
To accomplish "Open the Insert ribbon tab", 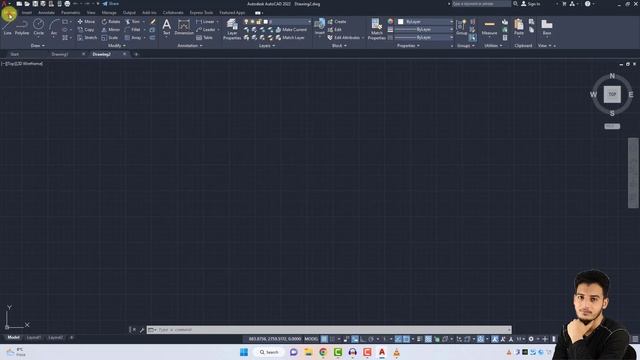I will tap(27, 13).
